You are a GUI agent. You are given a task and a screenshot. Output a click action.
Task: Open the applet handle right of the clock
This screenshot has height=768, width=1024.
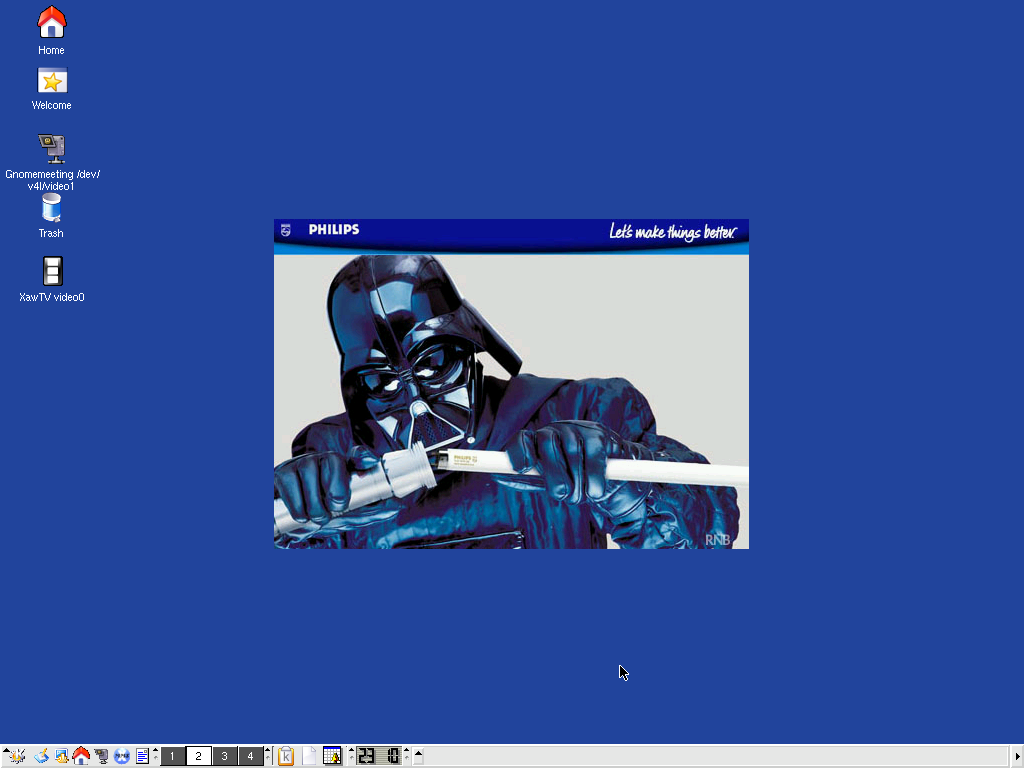[x=406, y=756]
